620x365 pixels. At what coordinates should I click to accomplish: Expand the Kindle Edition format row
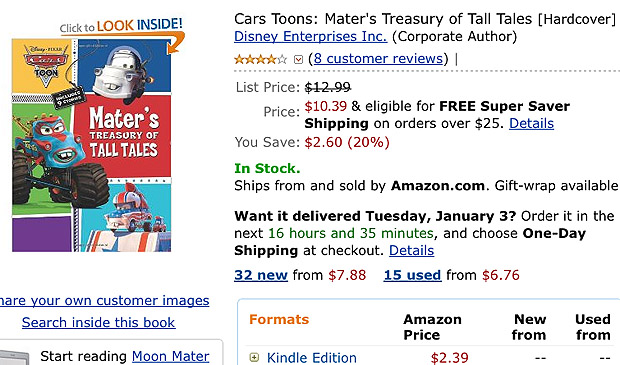[254, 357]
